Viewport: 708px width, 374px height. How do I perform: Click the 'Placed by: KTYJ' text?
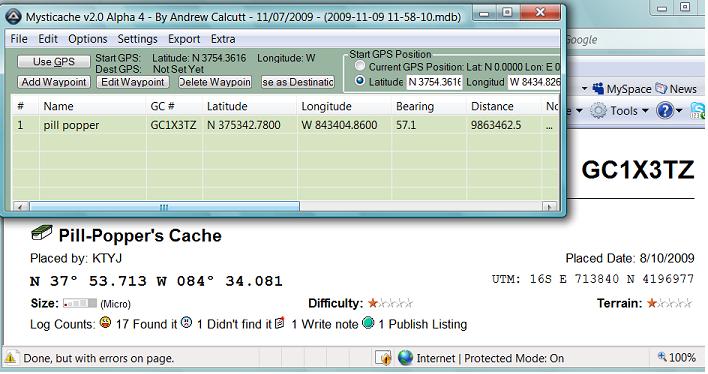(x=76, y=258)
